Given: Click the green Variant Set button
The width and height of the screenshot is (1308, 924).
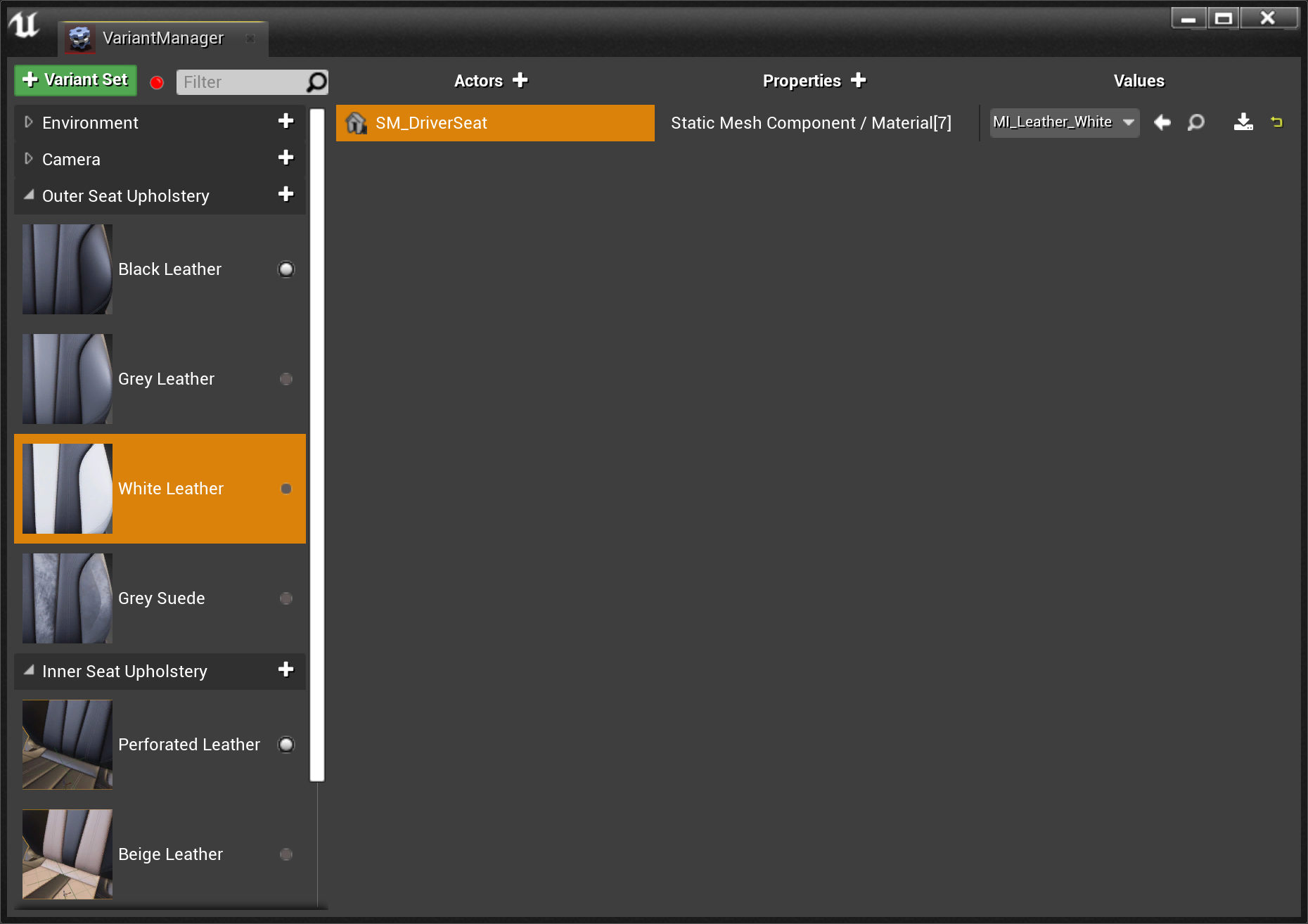Looking at the screenshot, I should tap(76, 80).
